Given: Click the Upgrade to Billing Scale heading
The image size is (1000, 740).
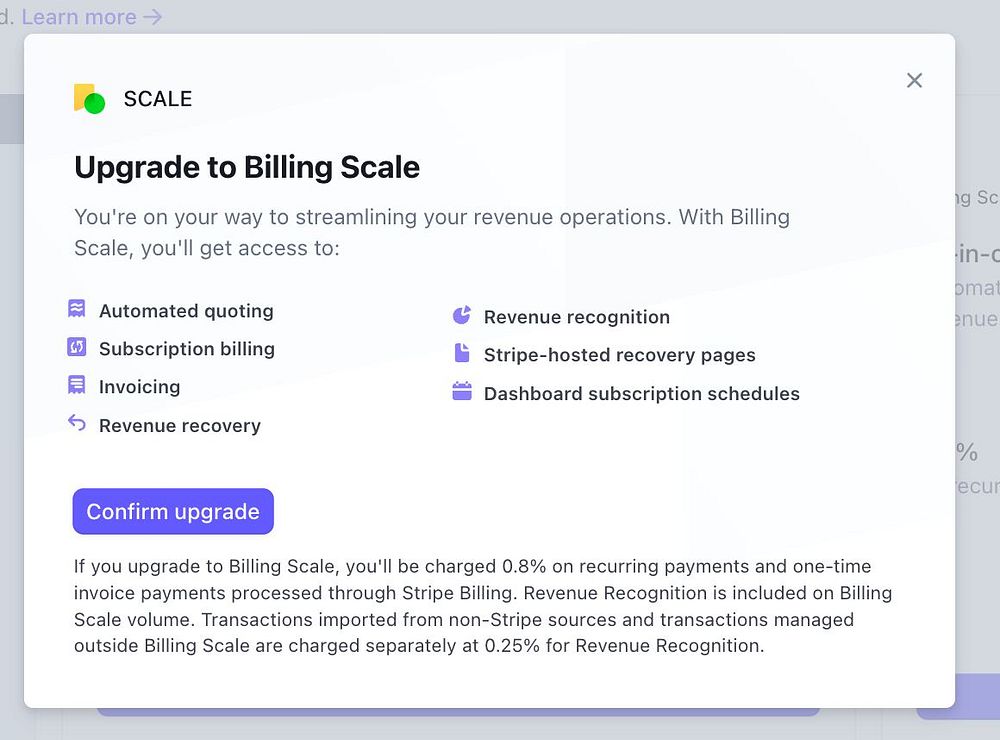Looking at the screenshot, I should coord(247,167).
